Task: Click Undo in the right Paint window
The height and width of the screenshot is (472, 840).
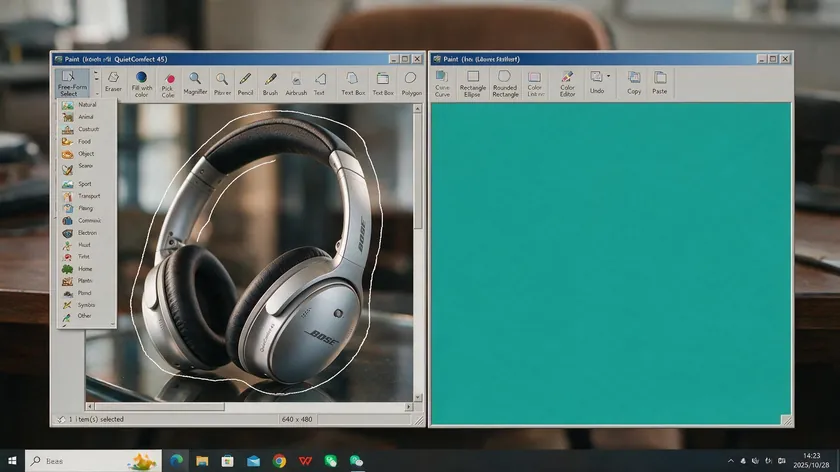Action: pyautogui.click(x=597, y=83)
